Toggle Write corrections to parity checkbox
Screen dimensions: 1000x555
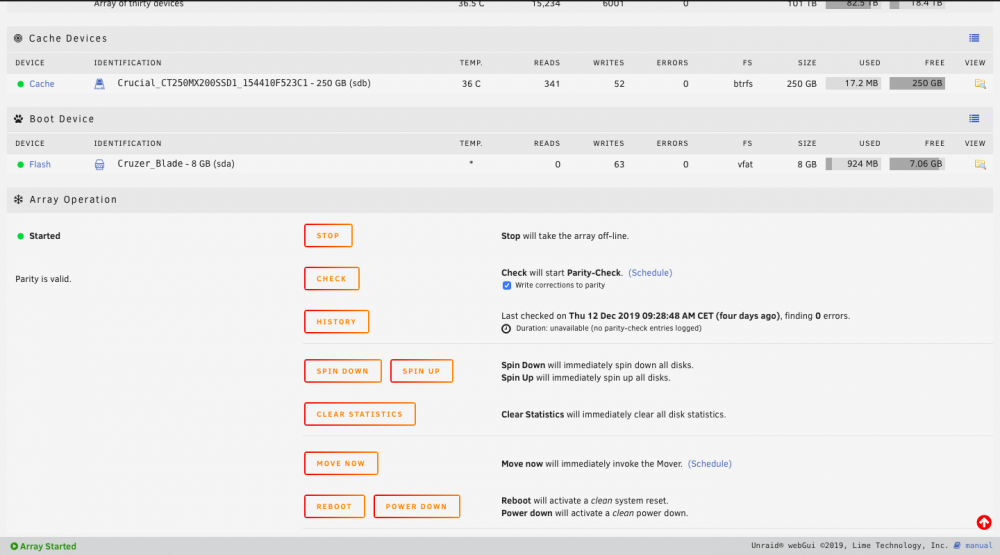point(506,285)
